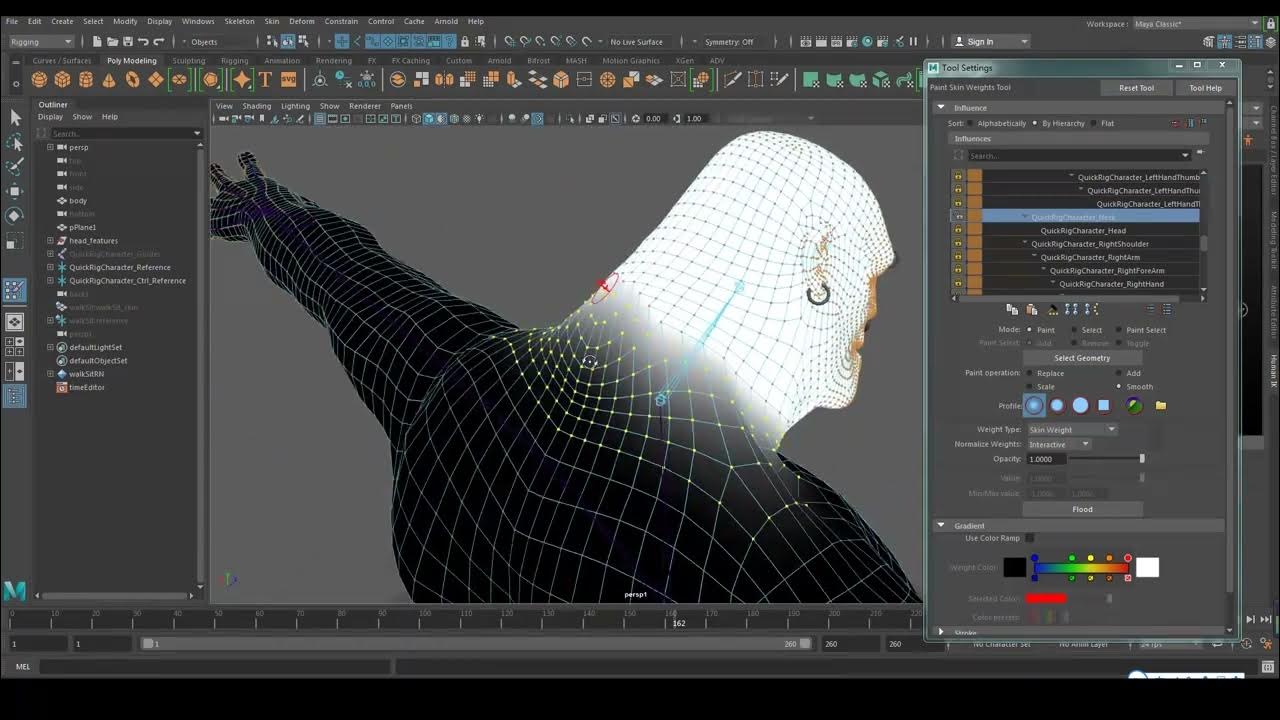Click the polygon torus shelf icon
The height and width of the screenshot is (720, 1280).
click(x=132, y=80)
